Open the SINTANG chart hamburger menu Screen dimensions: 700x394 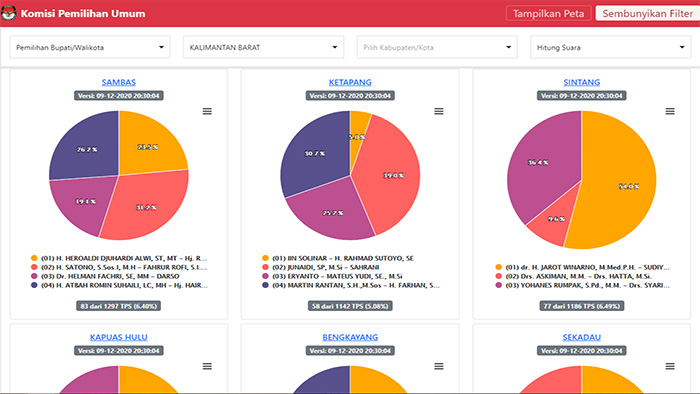pos(670,111)
